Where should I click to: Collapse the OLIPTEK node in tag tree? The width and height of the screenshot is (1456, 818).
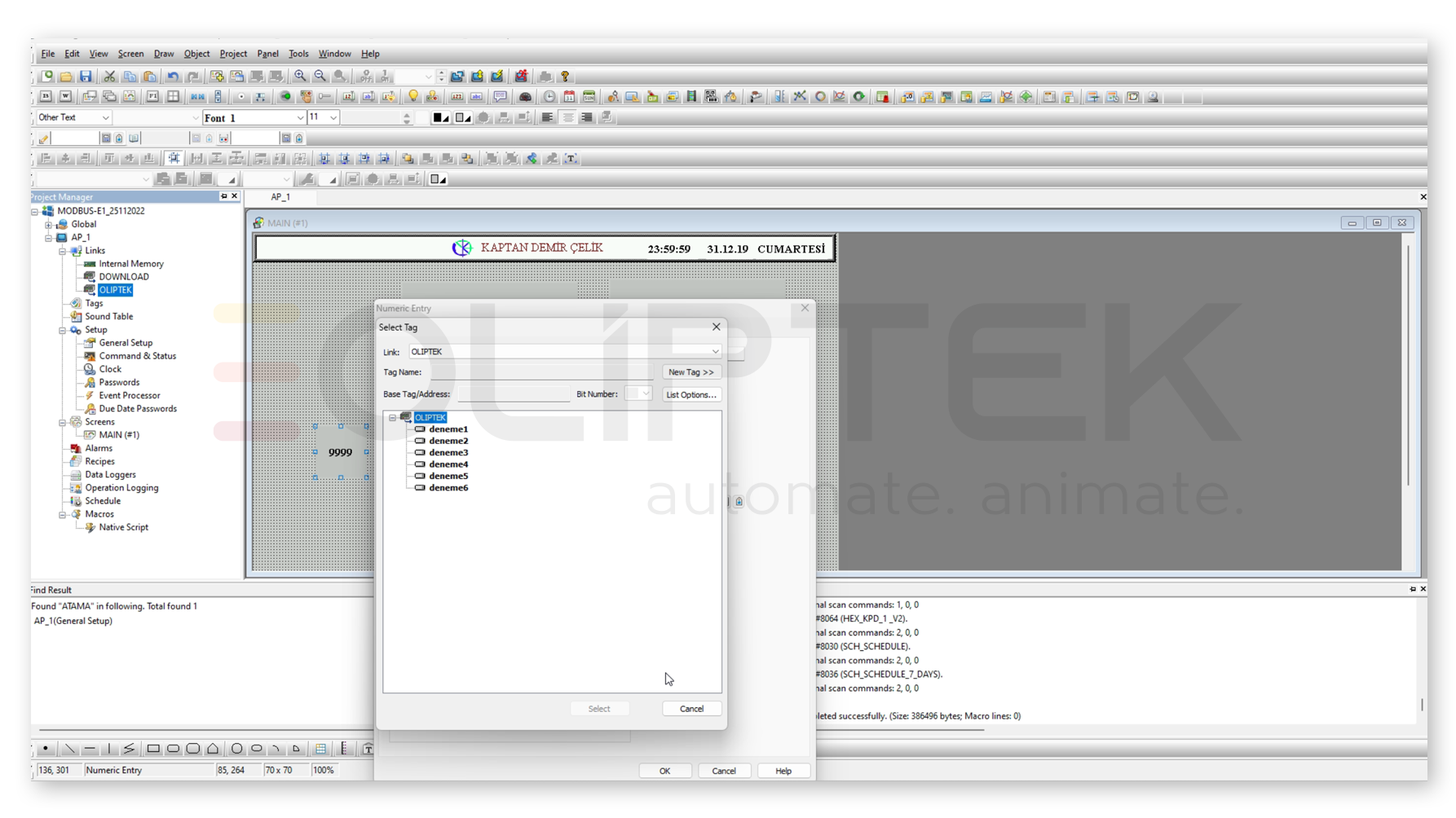coord(392,418)
